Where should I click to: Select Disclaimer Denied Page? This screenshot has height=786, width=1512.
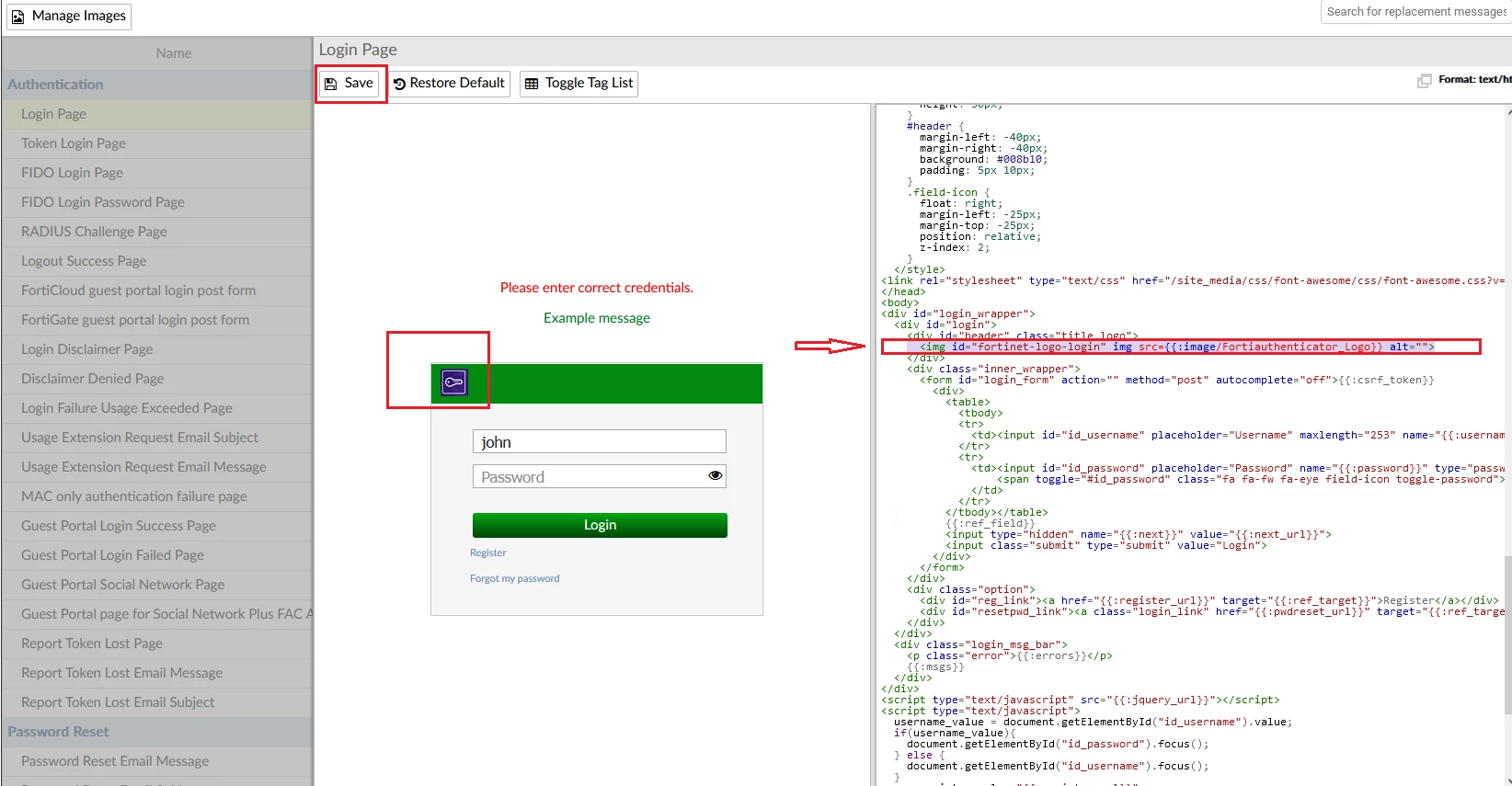(157, 379)
